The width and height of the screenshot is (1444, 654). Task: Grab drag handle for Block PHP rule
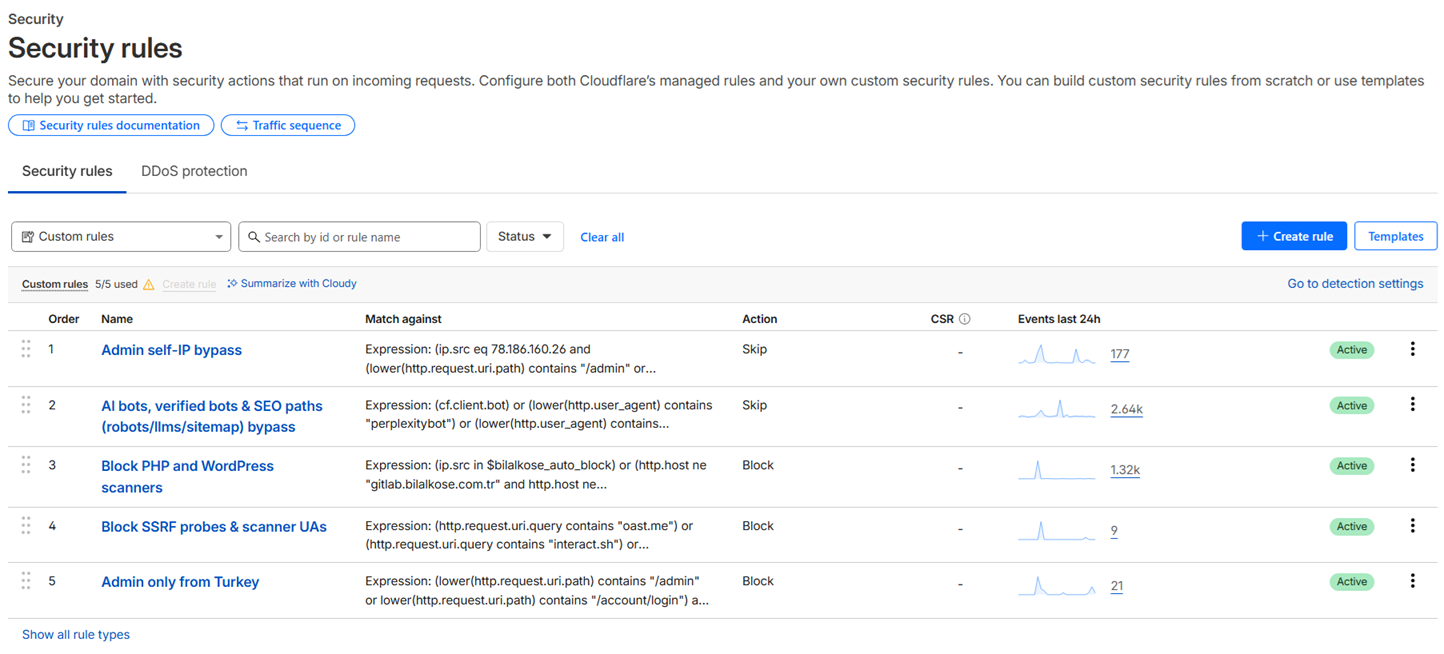(x=26, y=465)
